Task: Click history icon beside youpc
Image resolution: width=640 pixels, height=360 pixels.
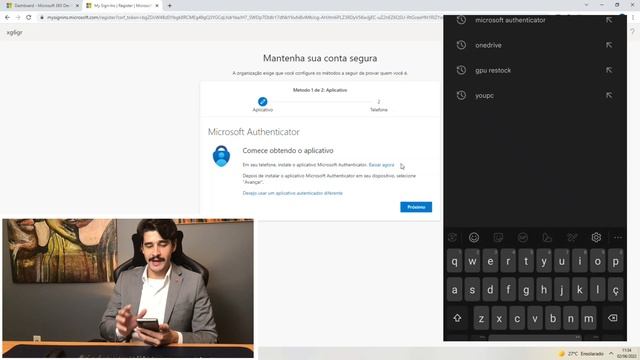Action: click(461, 96)
